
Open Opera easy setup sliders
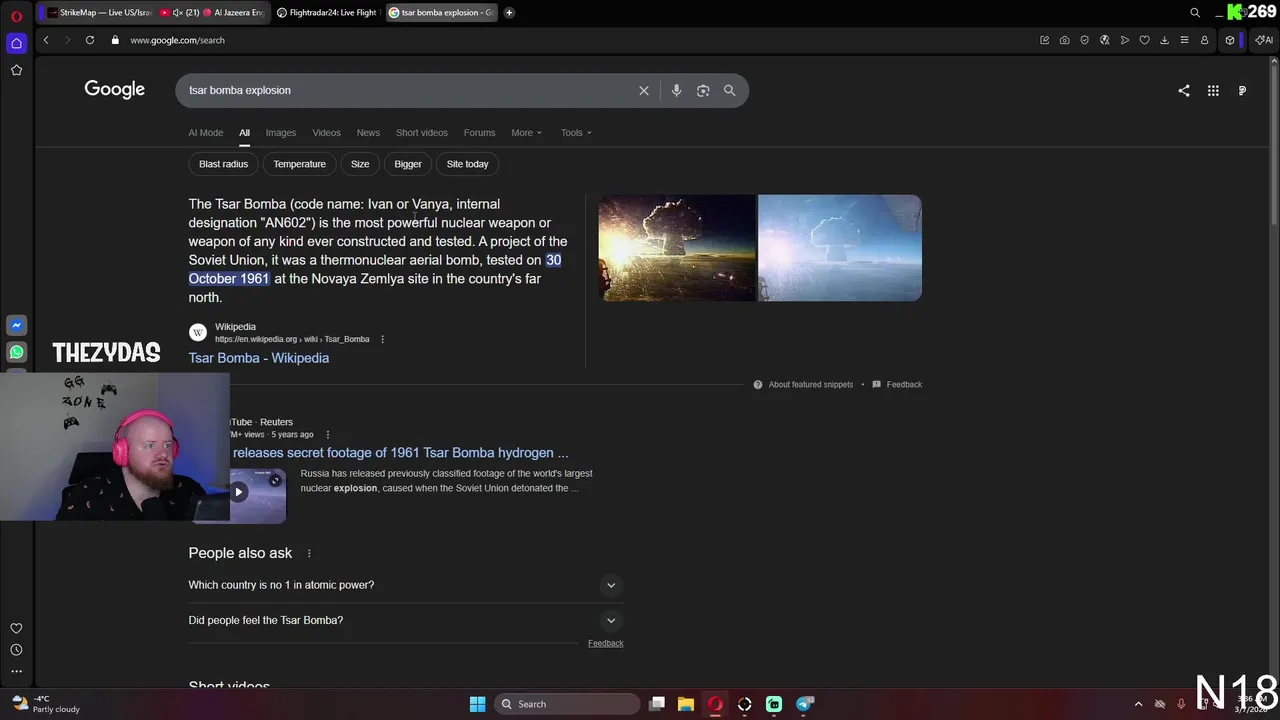(x=1184, y=40)
